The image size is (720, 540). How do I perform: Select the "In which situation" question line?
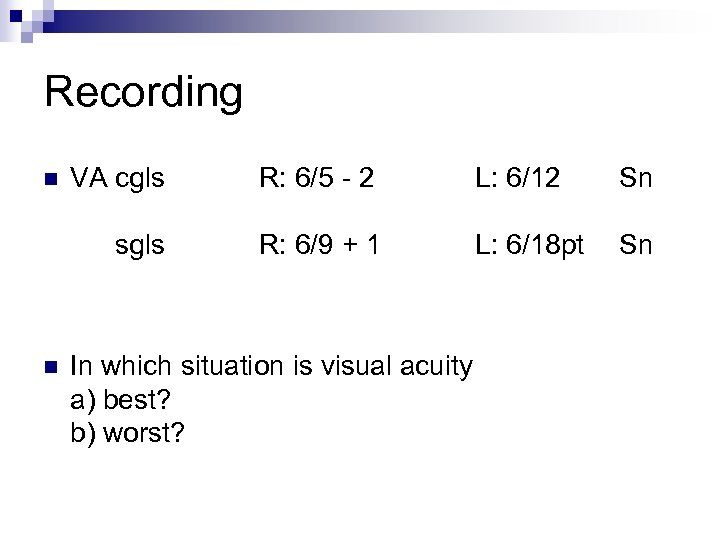(272, 367)
